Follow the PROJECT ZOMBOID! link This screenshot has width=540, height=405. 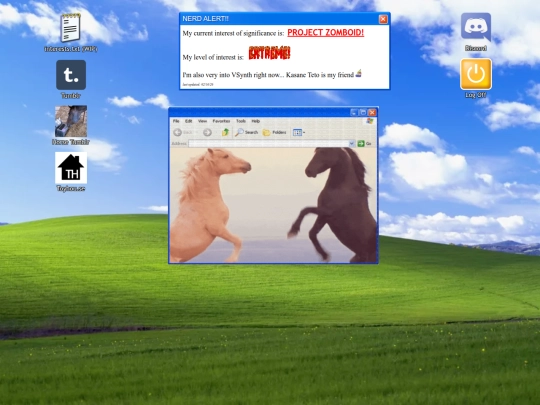[325, 33]
